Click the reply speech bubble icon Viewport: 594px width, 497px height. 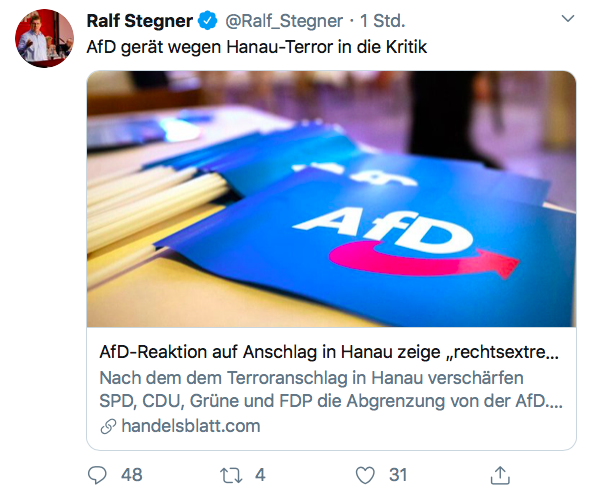97,475
